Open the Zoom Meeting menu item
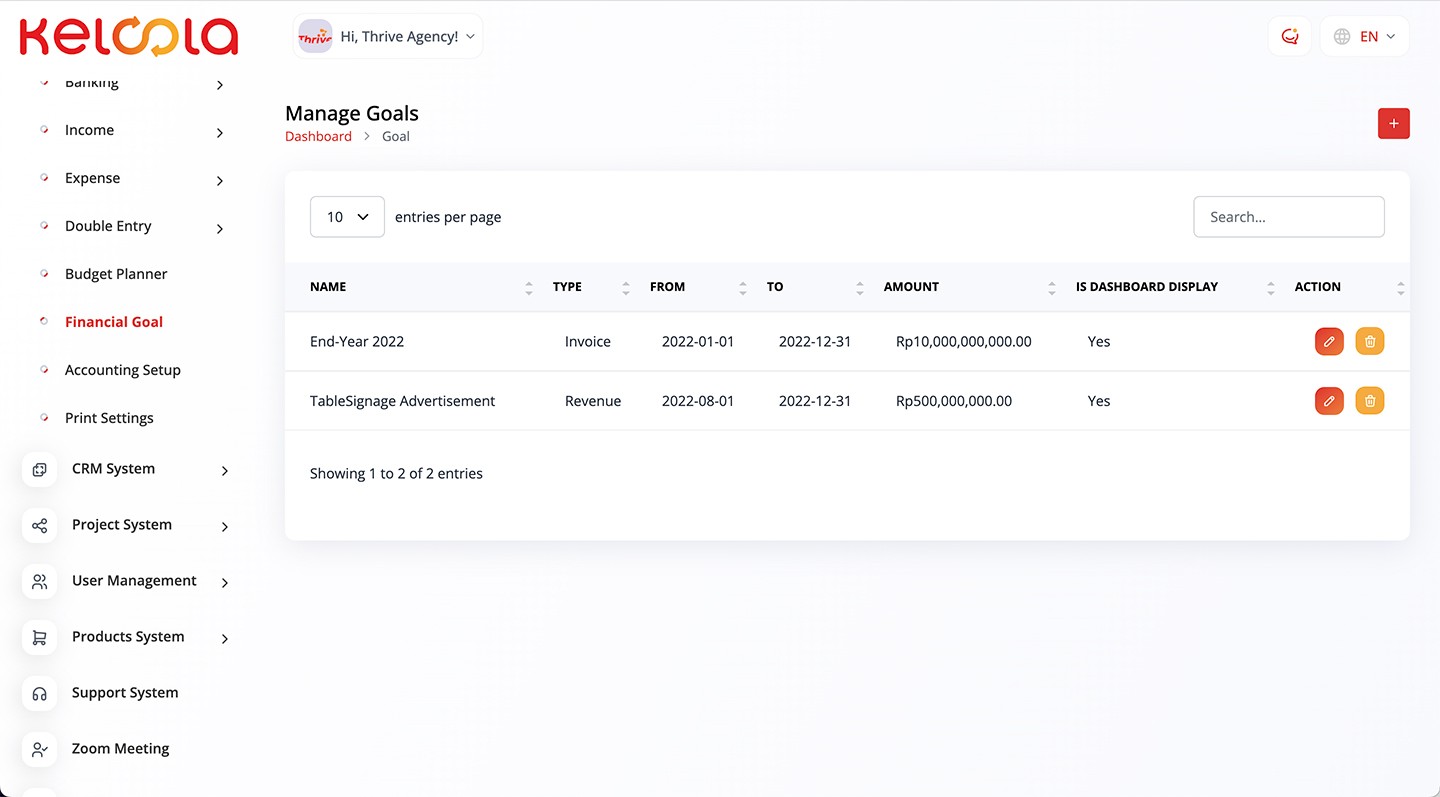Screen dimensions: 1440x797 120,748
